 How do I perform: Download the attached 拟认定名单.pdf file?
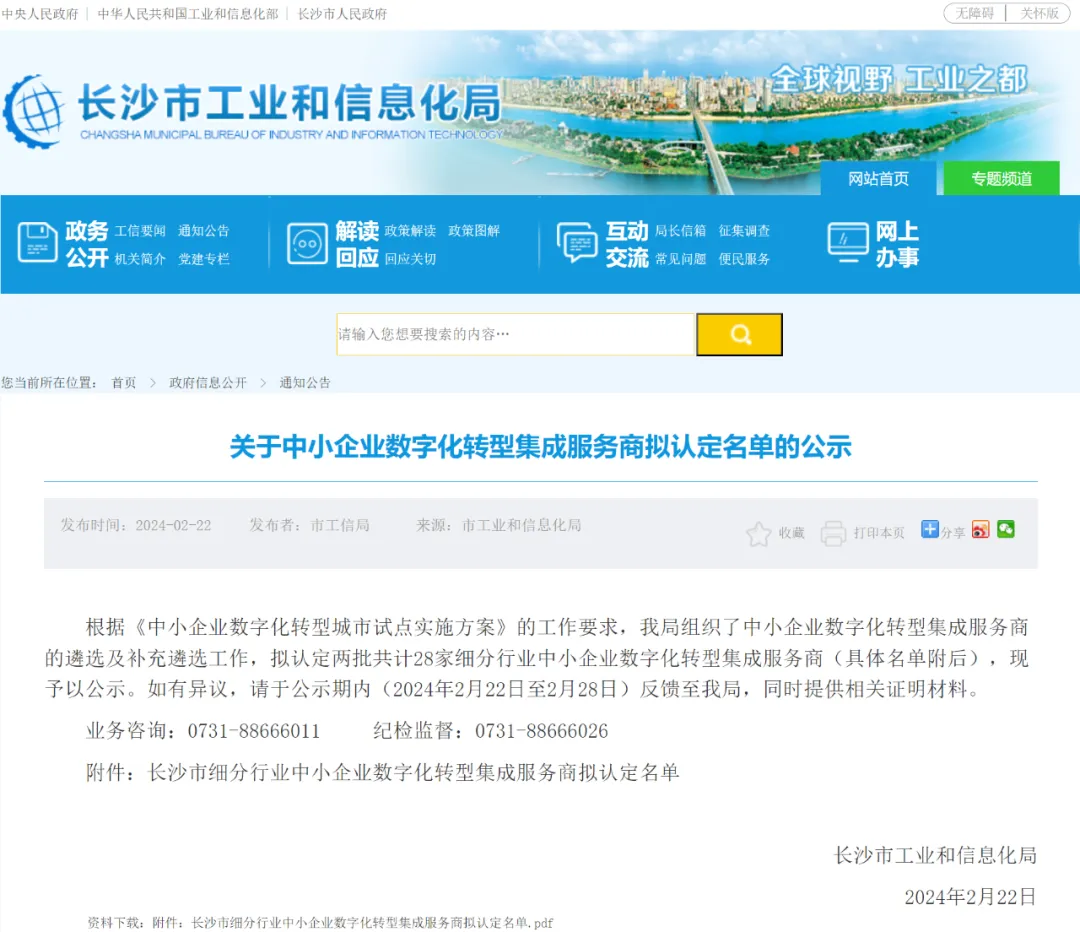coord(372,923)
